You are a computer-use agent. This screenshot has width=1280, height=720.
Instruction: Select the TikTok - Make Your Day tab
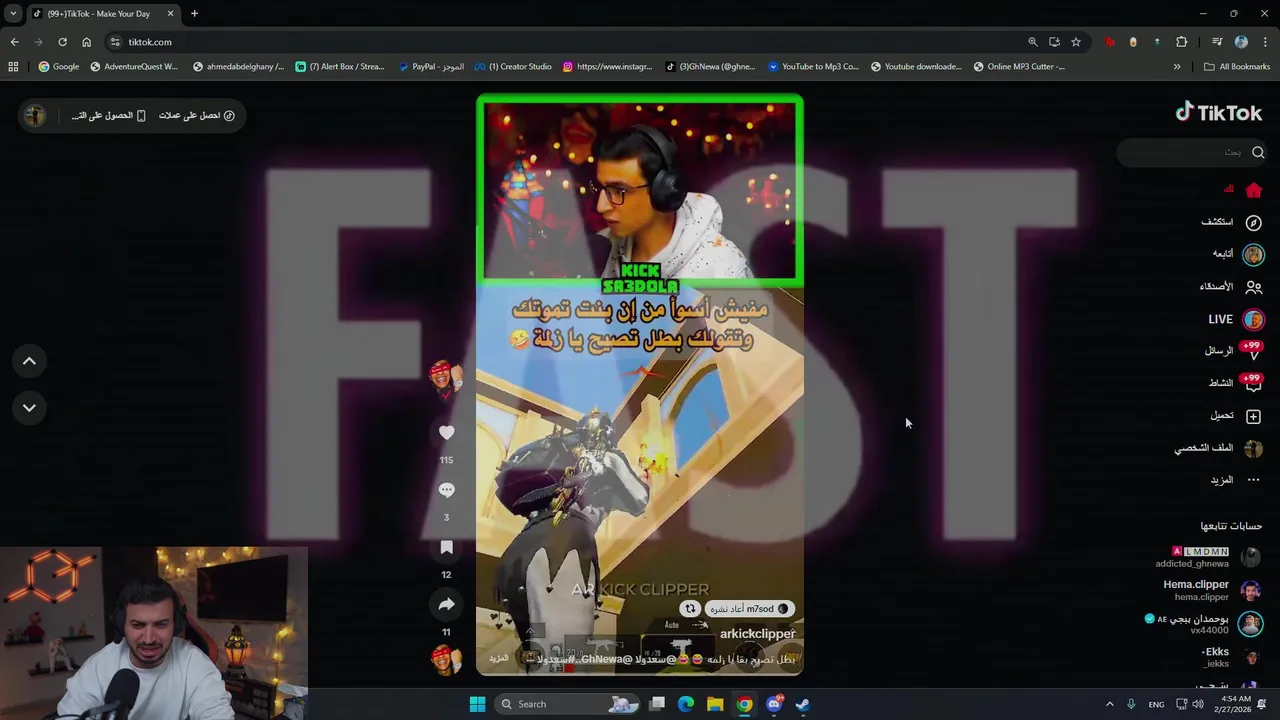(104, 14)
